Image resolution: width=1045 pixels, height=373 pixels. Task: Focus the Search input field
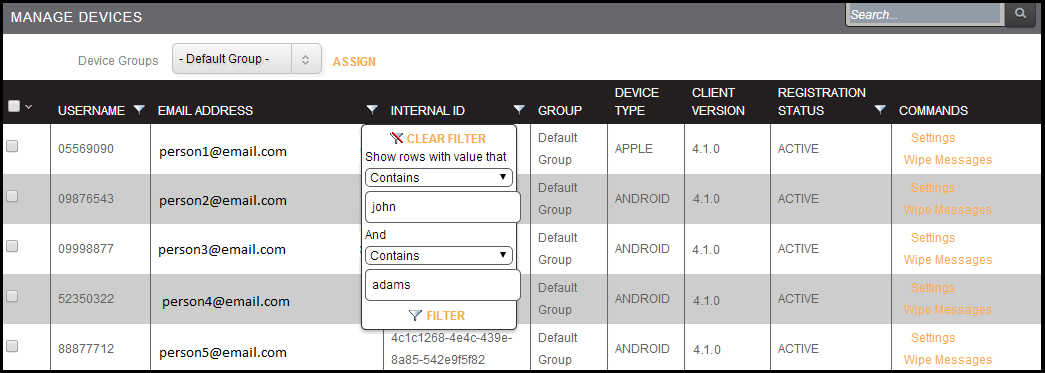[925, 14]
